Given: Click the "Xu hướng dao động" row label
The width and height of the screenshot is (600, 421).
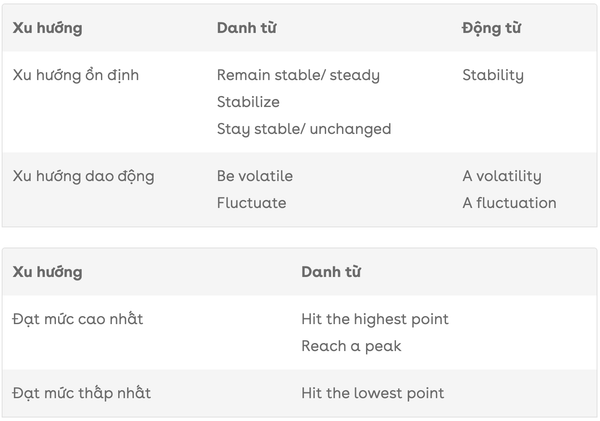Looking at the screenshot, I should [x=83, y=176].
